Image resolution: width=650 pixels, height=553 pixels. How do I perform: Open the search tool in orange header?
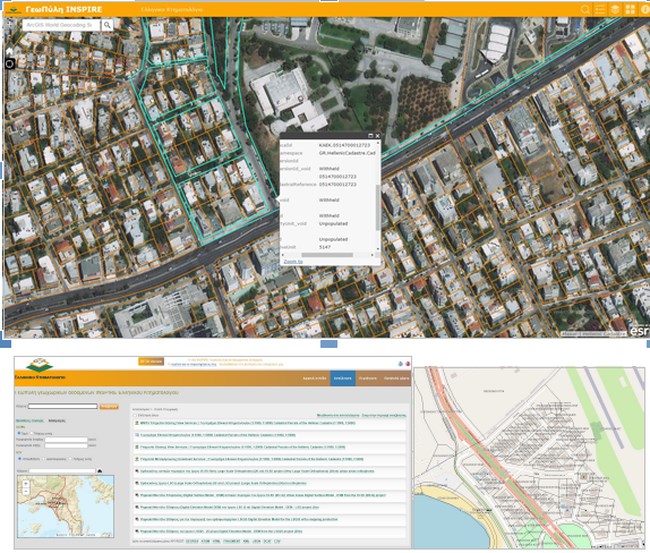586,9
